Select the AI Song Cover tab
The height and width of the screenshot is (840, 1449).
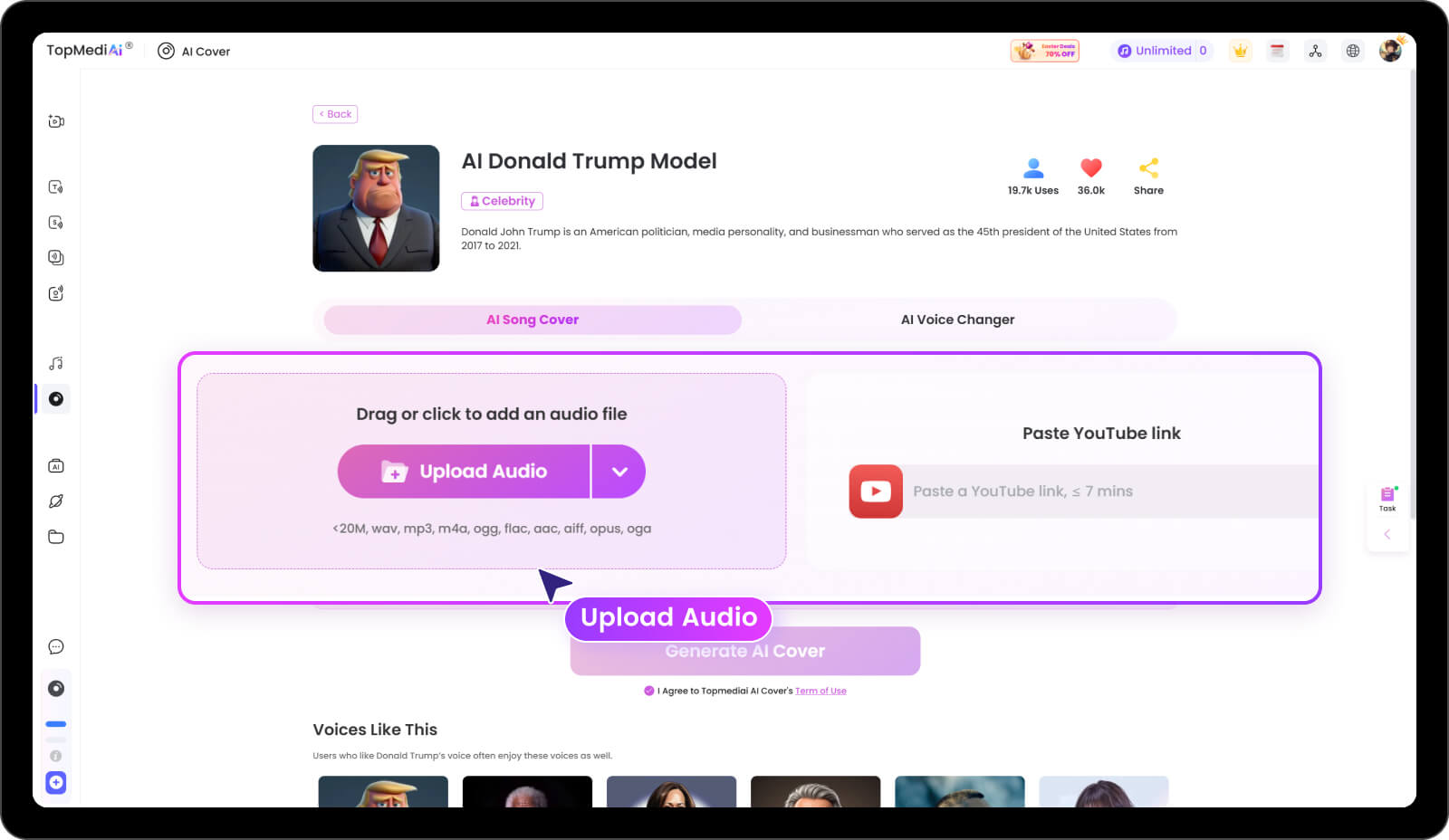(x=533, y=320)
